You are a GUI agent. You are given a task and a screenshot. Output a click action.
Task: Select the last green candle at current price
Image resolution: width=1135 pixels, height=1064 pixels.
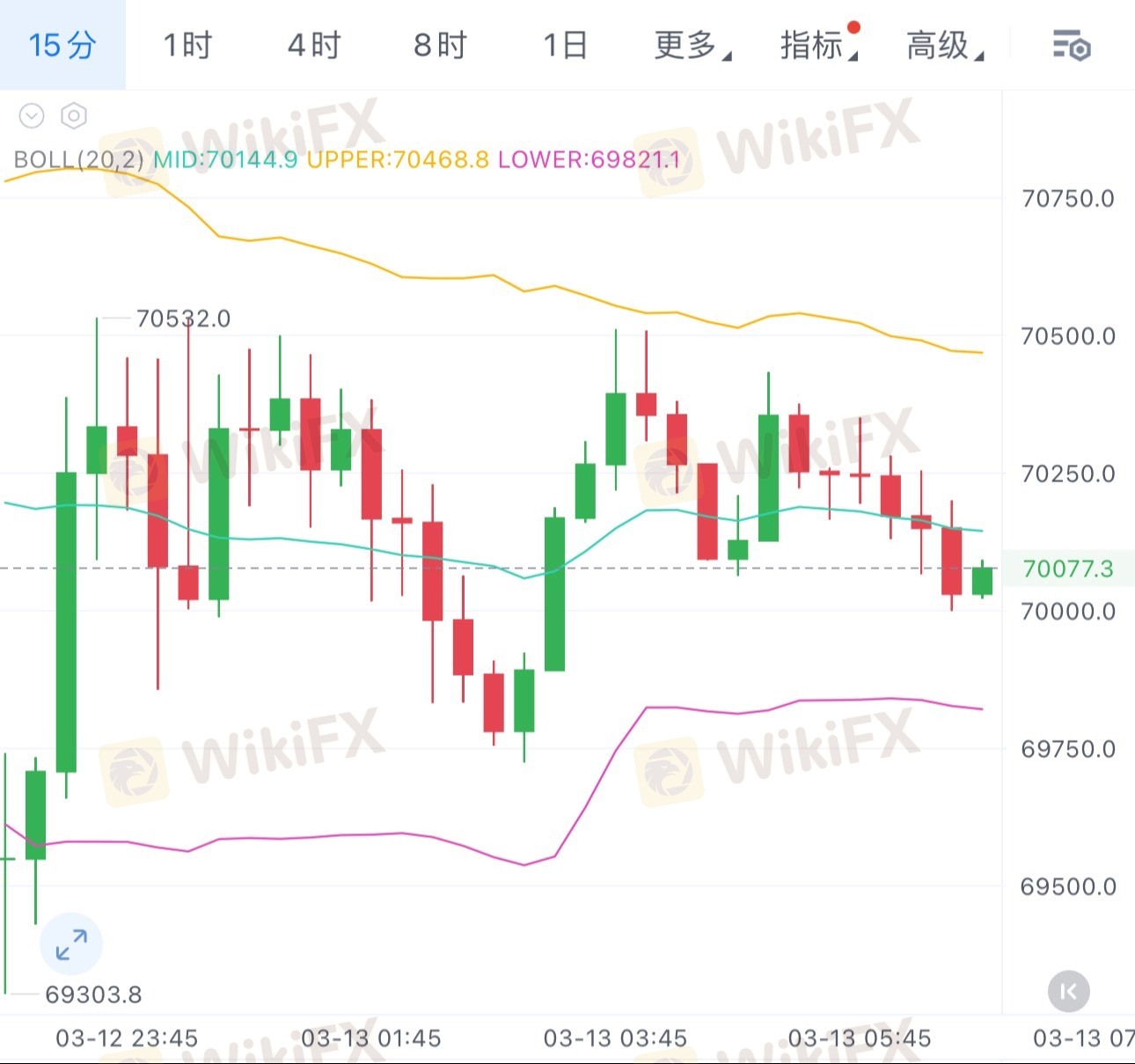pos(982,581)
